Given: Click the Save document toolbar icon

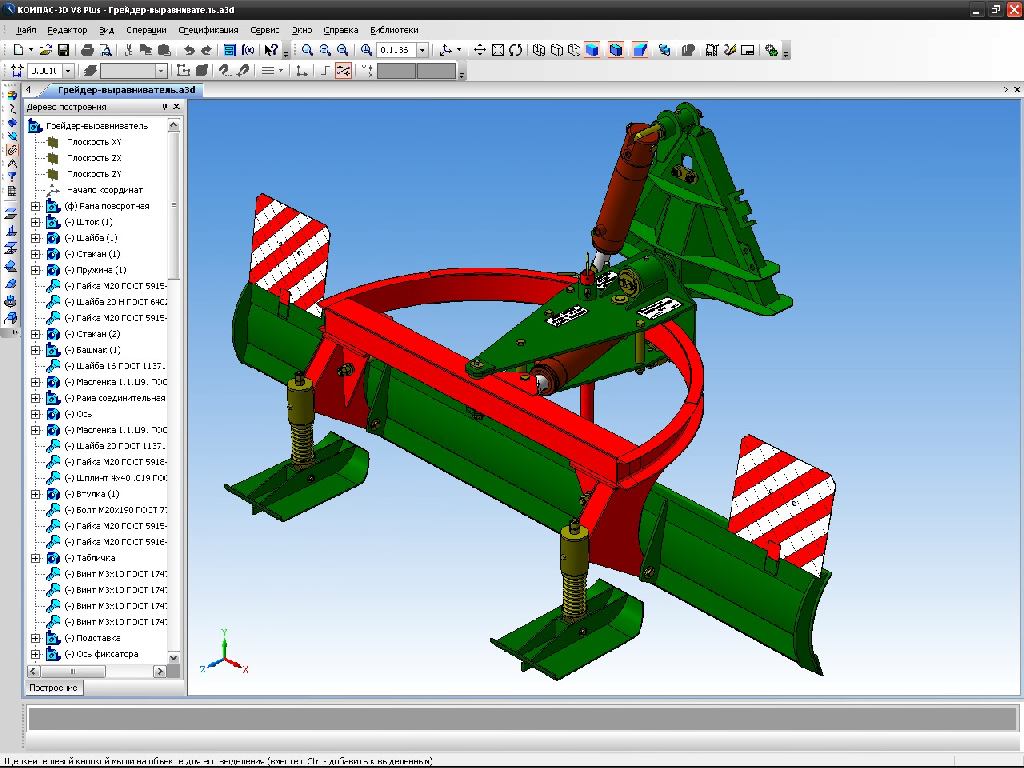Looking at the screenshot, I should [63, 50].
